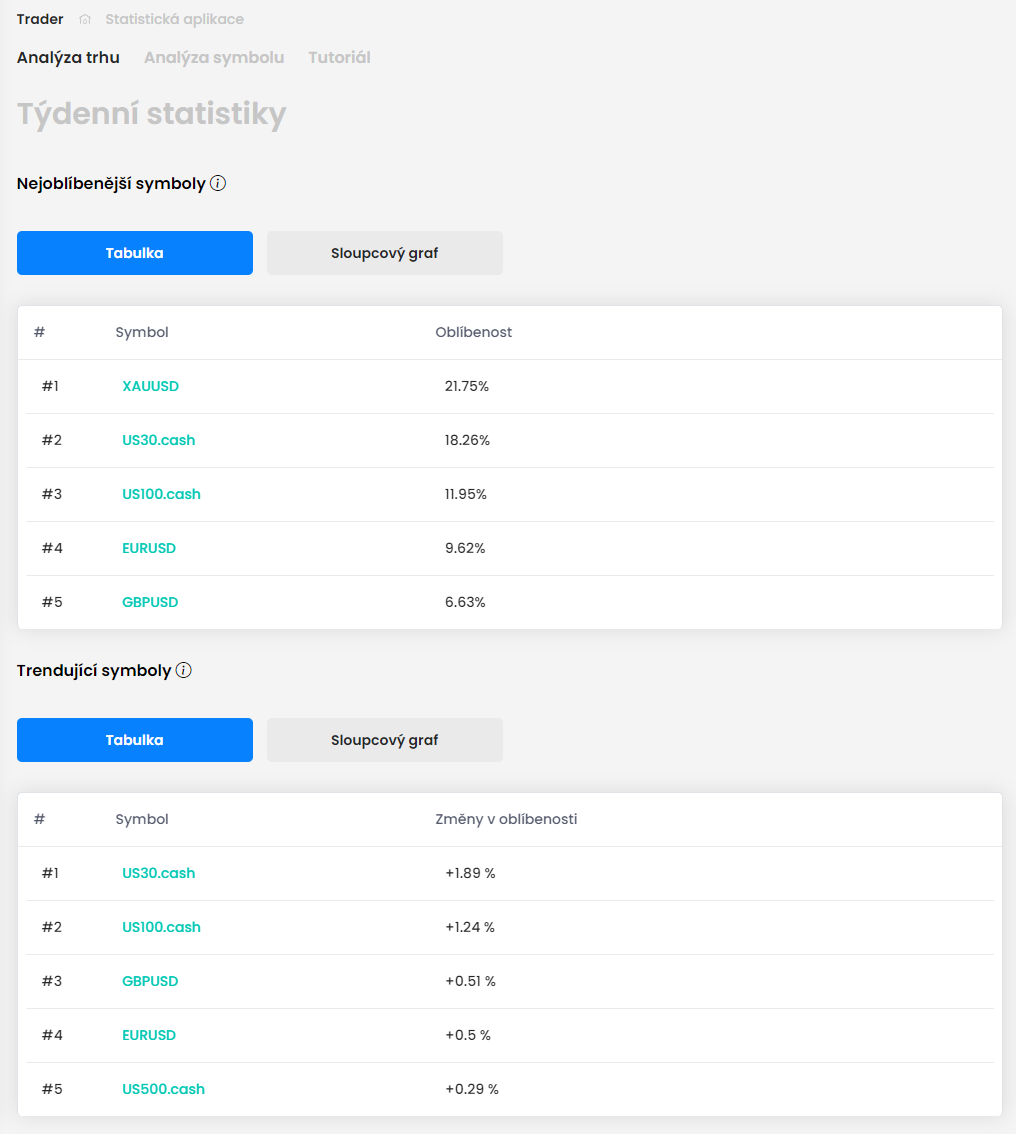Show Tabulka view for Trendující symboly
1016x1134 pixels.
click(x=135, y=740)
